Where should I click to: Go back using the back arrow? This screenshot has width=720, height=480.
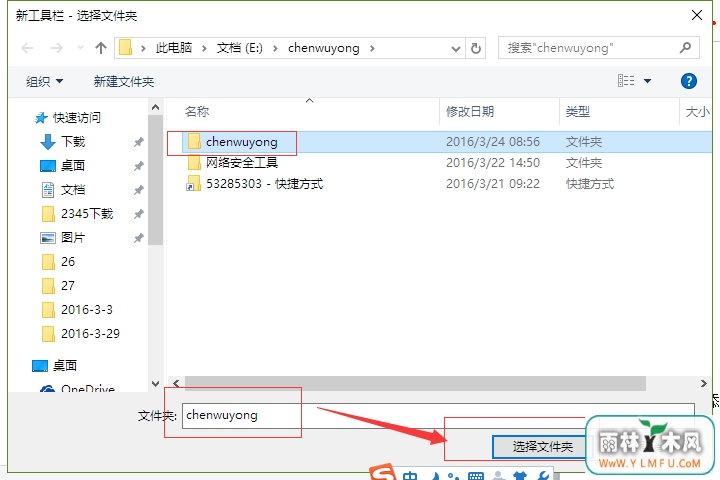[x=27, y=48]
